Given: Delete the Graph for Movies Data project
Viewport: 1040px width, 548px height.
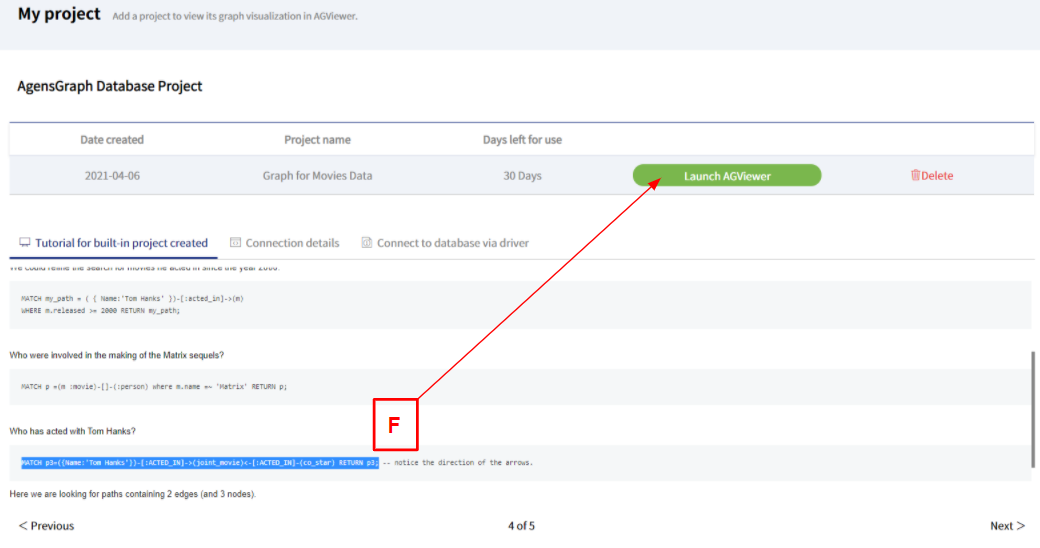Looking at the screenshot, I should [x=932, y=176].
